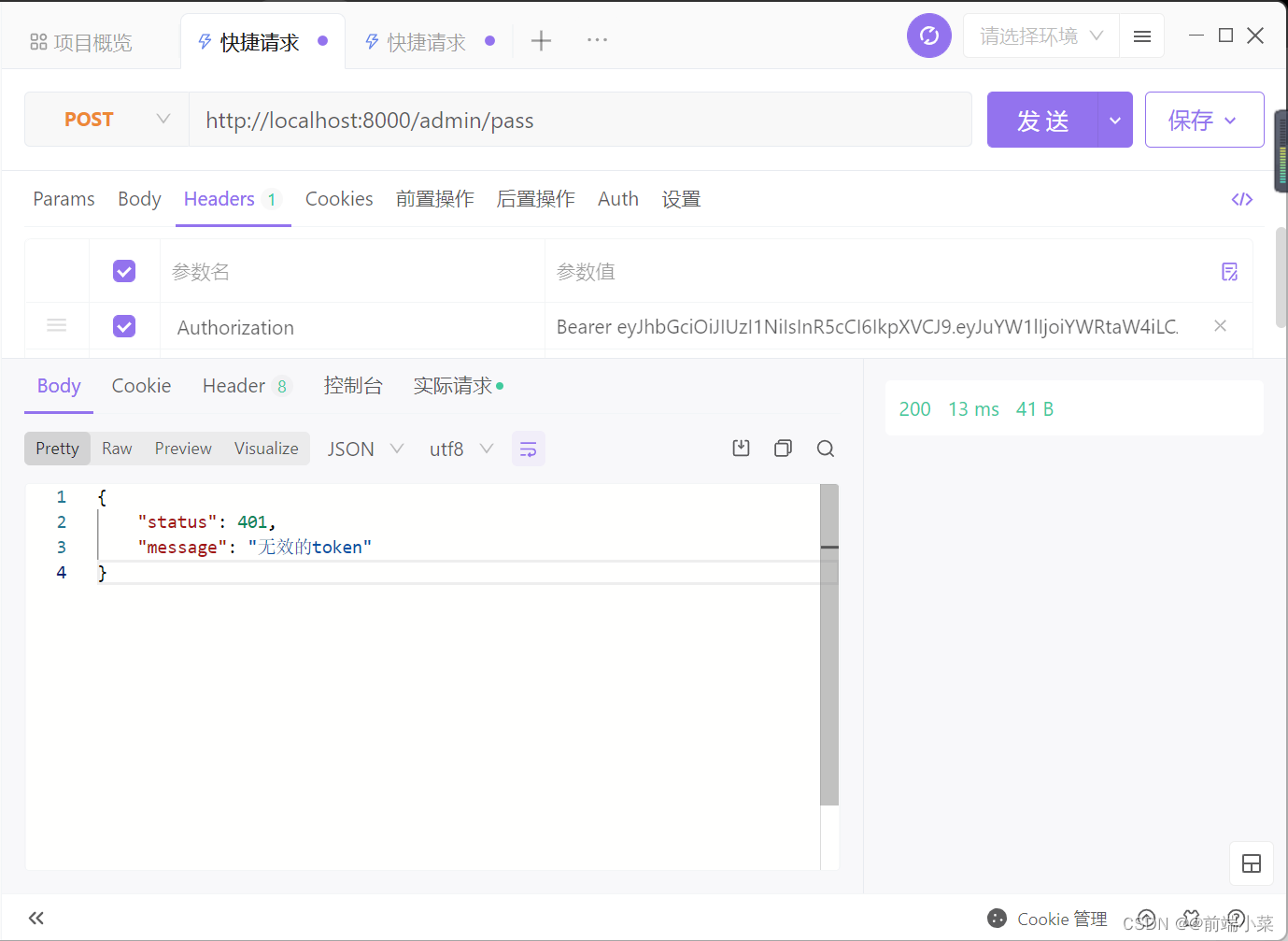Open the 请选择环境 environment selector
The image size is (1288, 941).
tap(1040, 35)
